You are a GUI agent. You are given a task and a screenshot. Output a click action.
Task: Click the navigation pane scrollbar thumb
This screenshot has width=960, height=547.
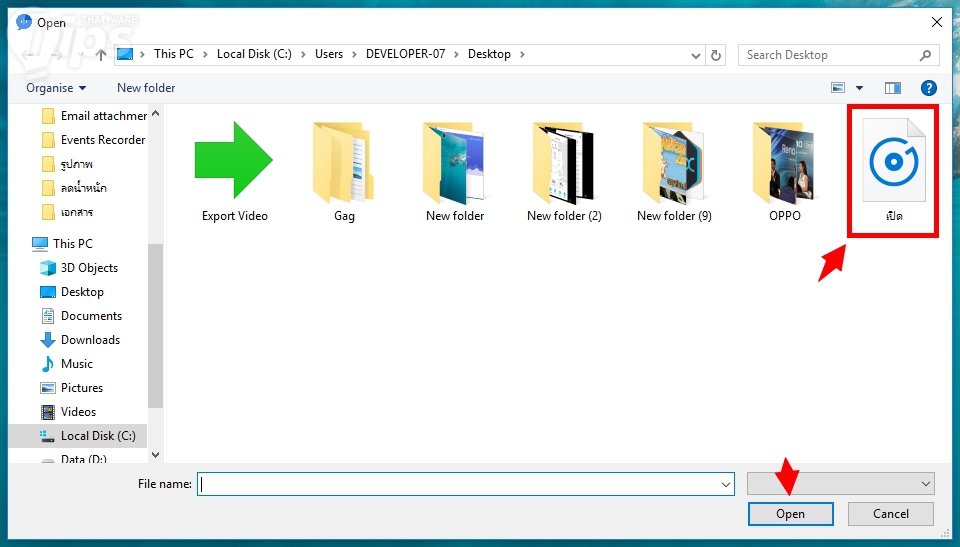(x=156, y=325)
